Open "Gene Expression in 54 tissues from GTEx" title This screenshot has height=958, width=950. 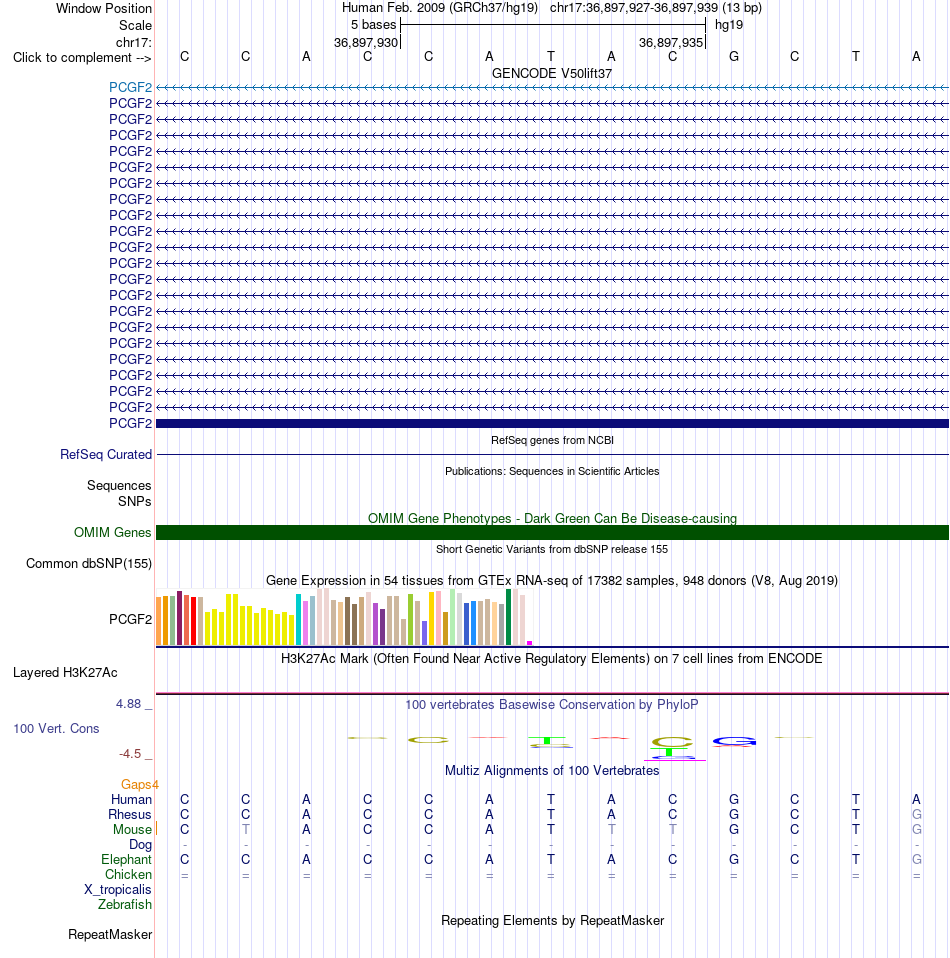point(552,580)
